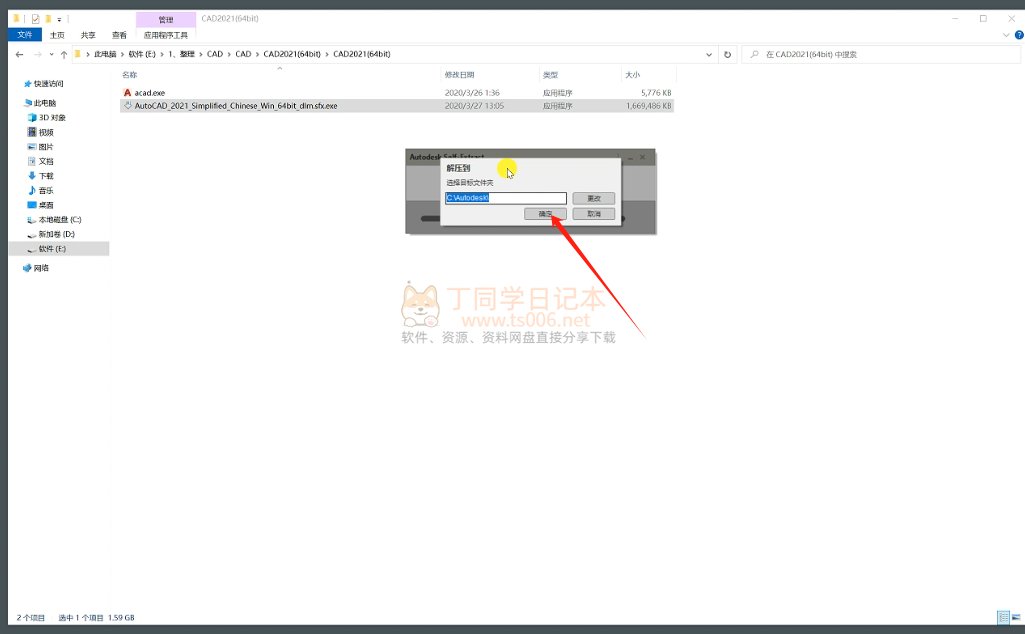Click the download arrow icon beside 下载

pos(31,176)
